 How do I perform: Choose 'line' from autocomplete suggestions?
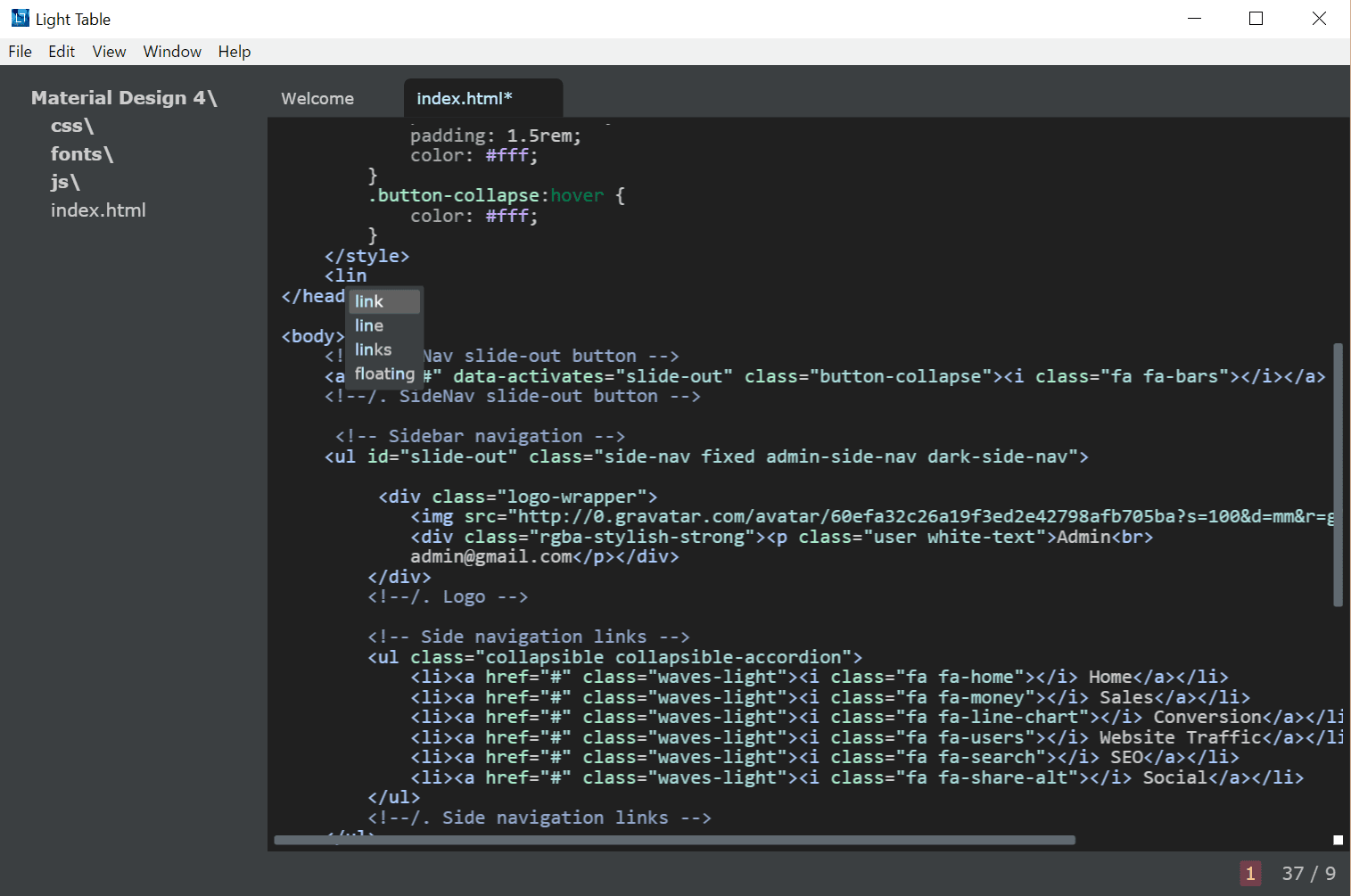pyautogui.click(x=369, y=325)
